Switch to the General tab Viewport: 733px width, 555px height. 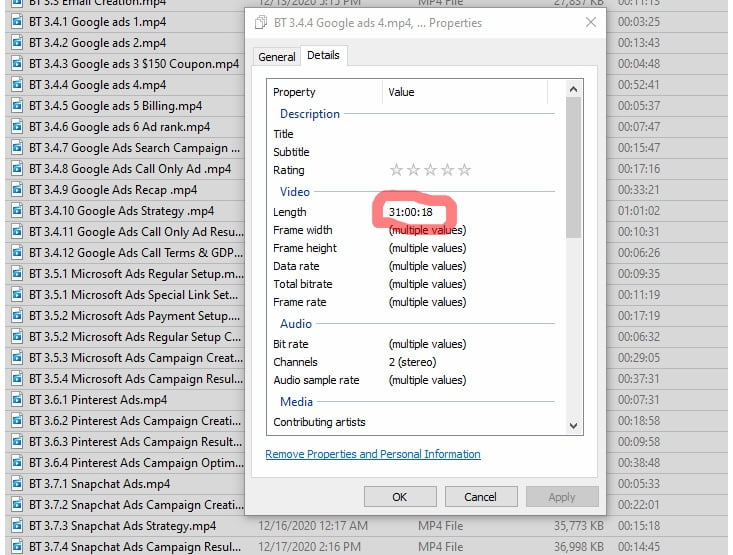[x=277, y=57]
